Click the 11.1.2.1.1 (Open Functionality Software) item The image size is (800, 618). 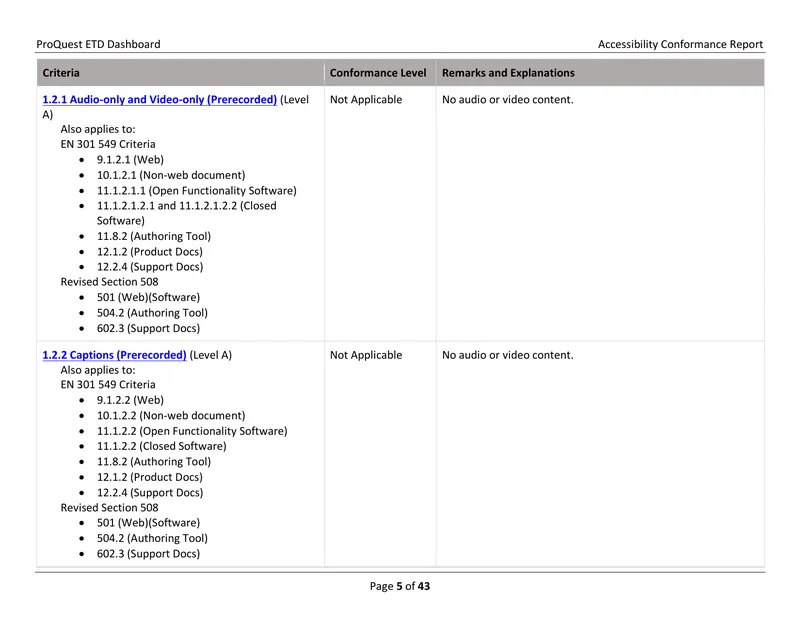click(196, 191)
